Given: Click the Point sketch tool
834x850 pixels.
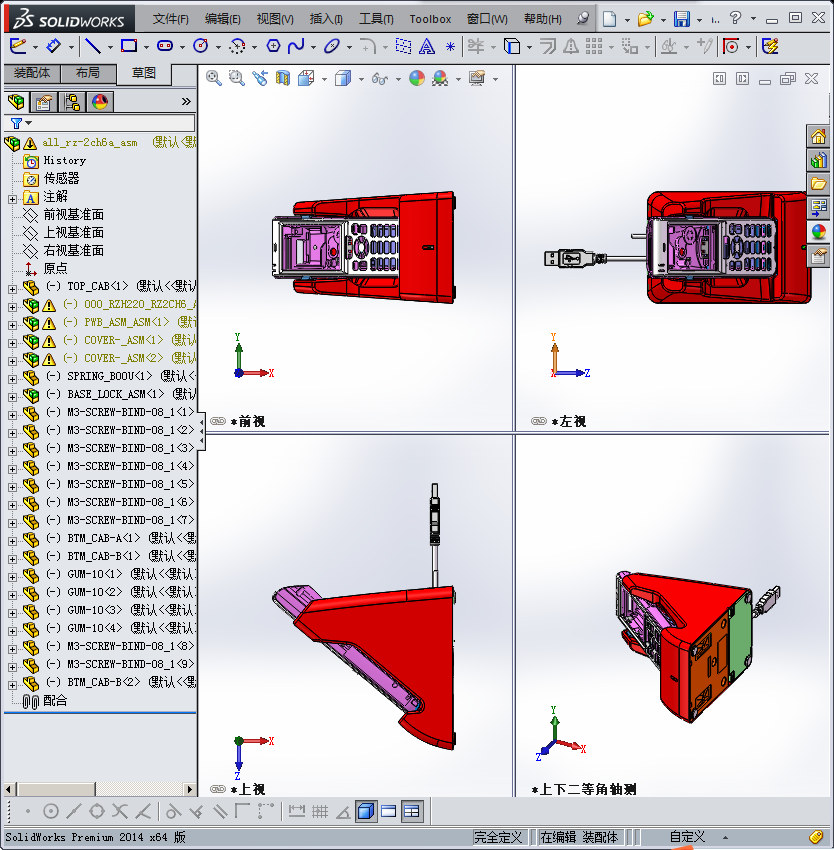Looking at the screenshot, I should 450,47.
